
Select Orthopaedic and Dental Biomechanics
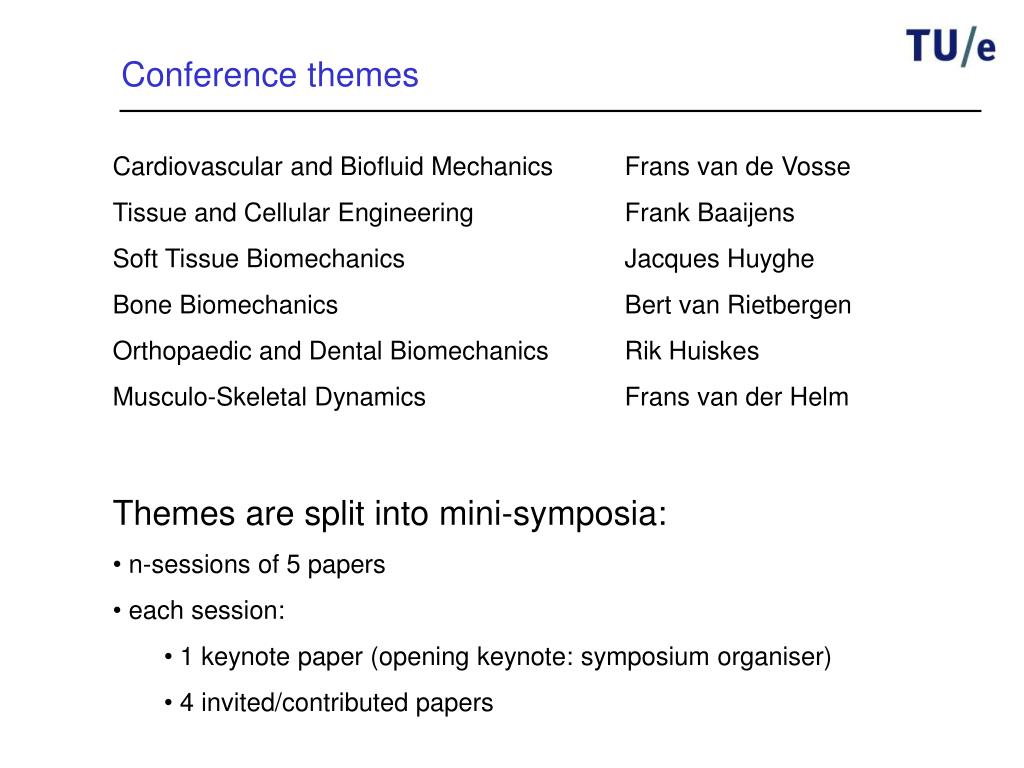tap(330, 351)
